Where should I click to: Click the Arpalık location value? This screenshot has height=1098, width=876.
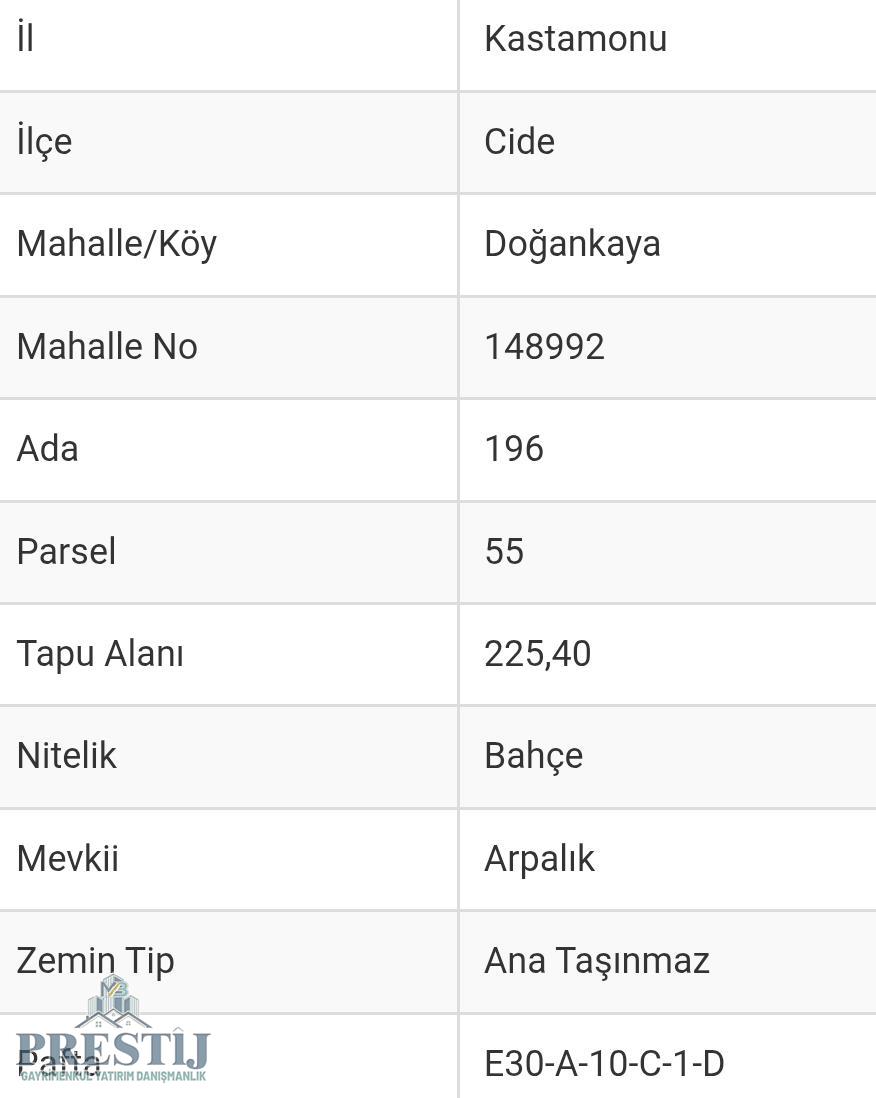[x=539, y=859]
